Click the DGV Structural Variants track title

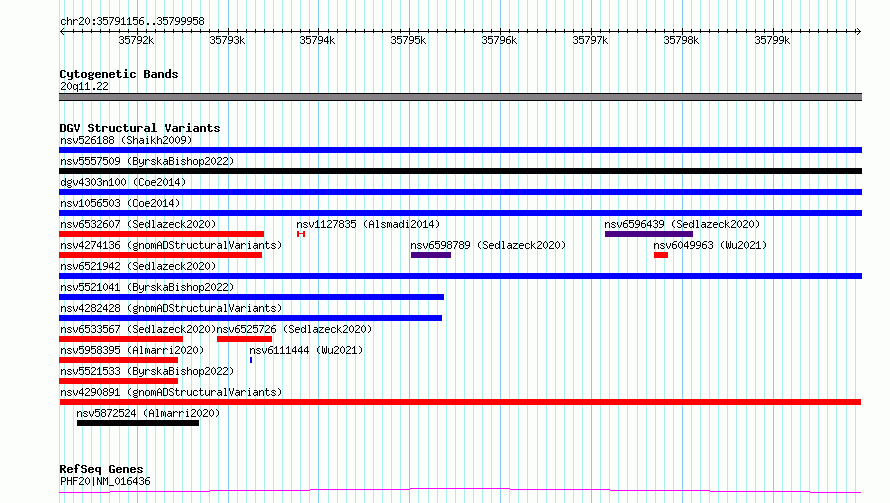click(140, 128)
